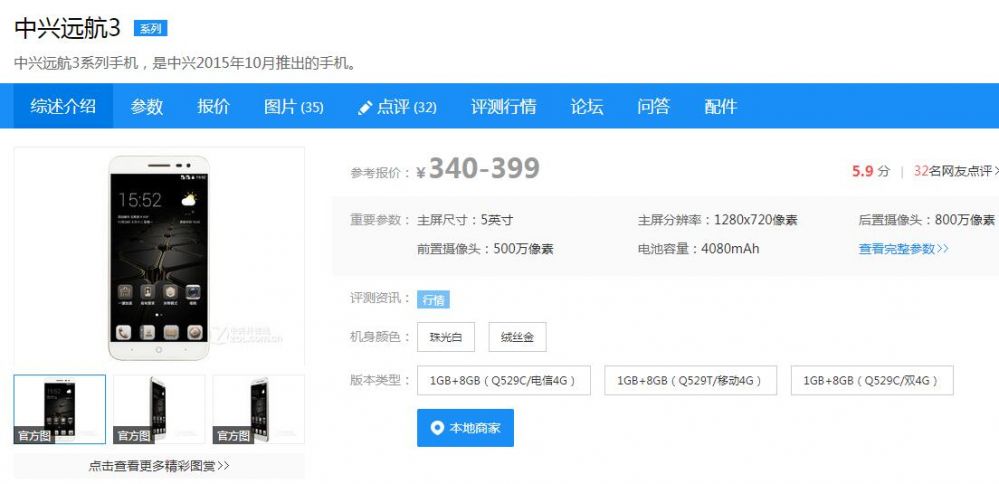
Task: Choose the 1GB+8GB Q529T/移动4G version
Action: [690, 380]
